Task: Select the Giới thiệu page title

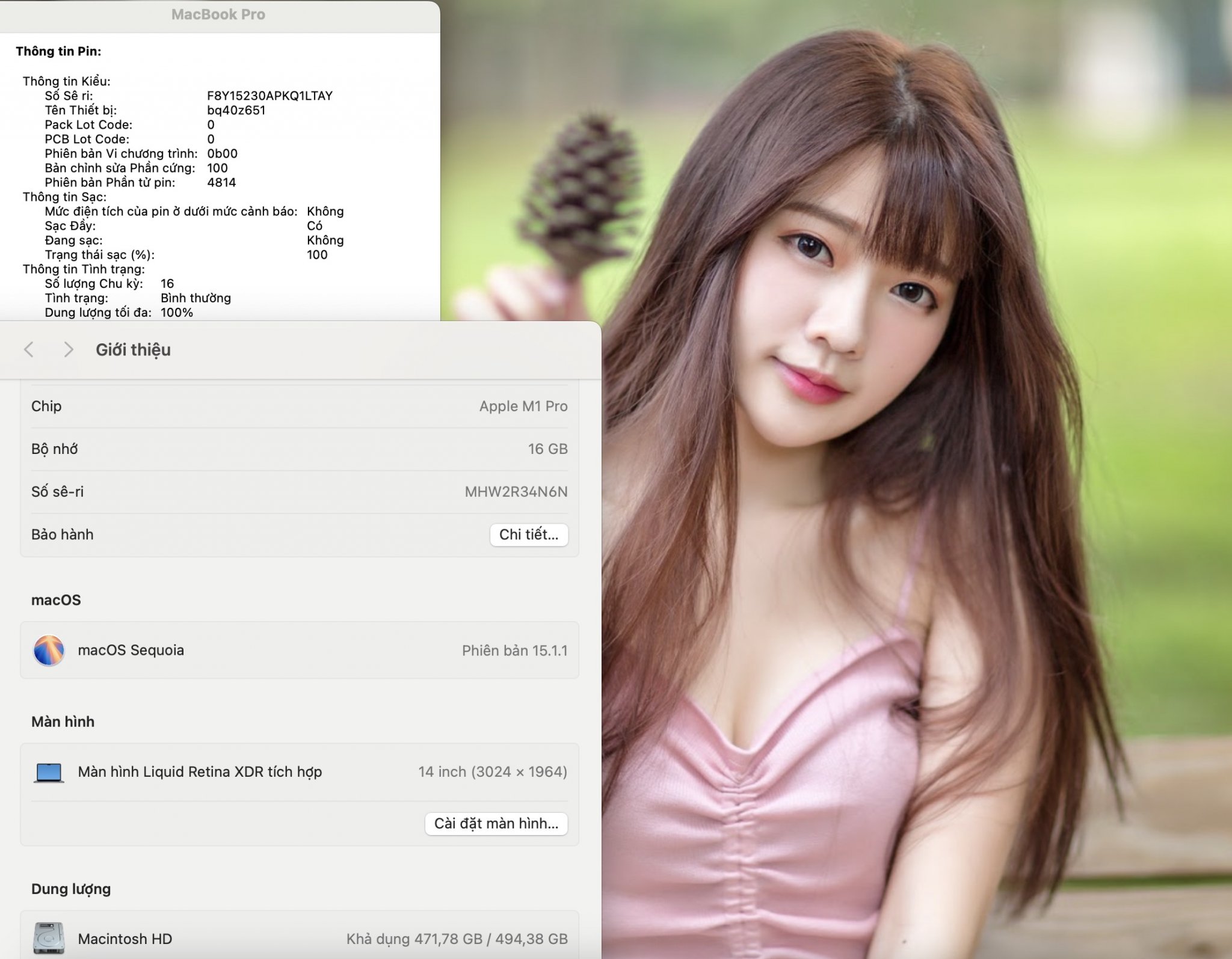Action: tap(133, 350)
